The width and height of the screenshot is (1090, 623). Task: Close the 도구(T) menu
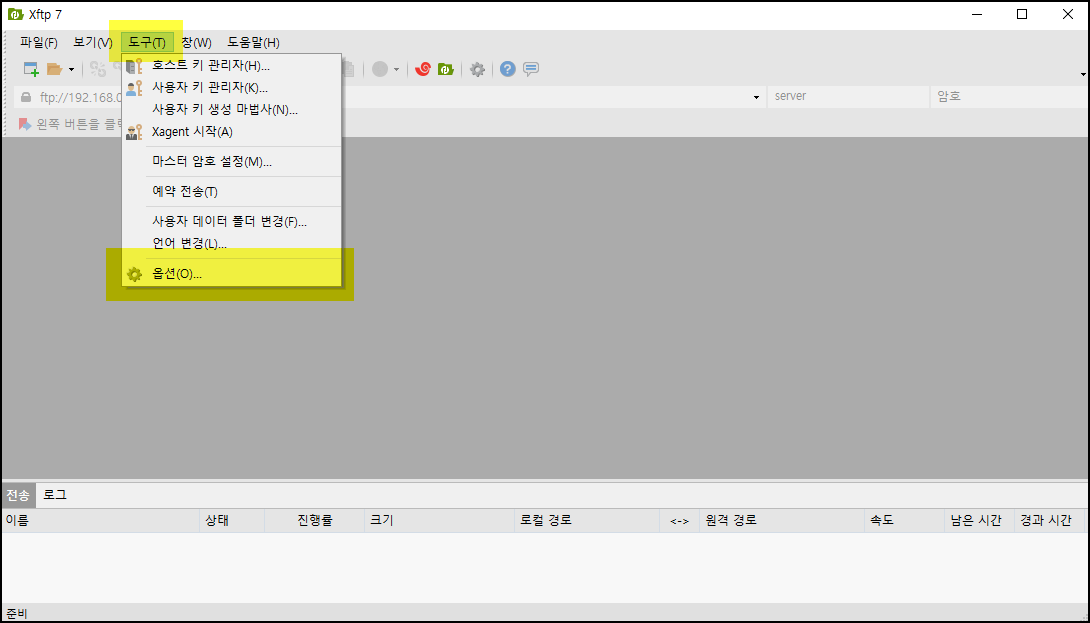coord(147,42)
